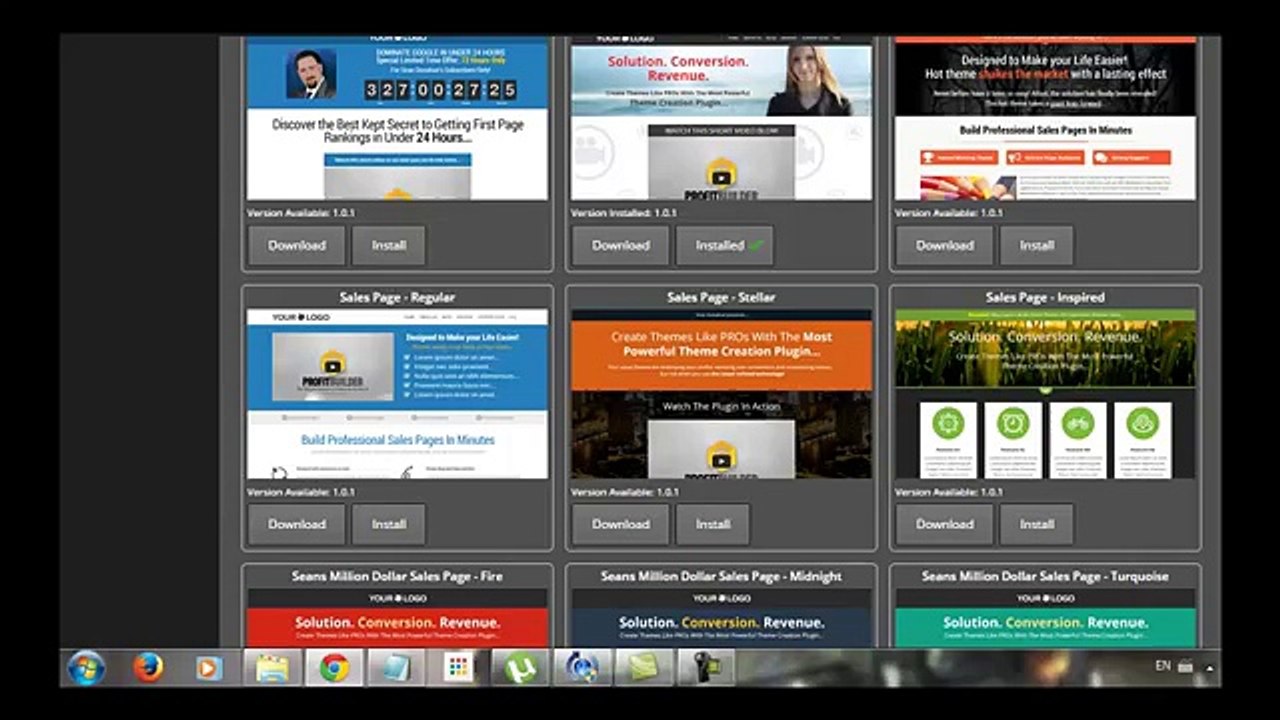Open Windows Explorer folder icon in taskbar
Image resolution: width=1280 pixels, height=720 pixels.
[x=272, y=668]
